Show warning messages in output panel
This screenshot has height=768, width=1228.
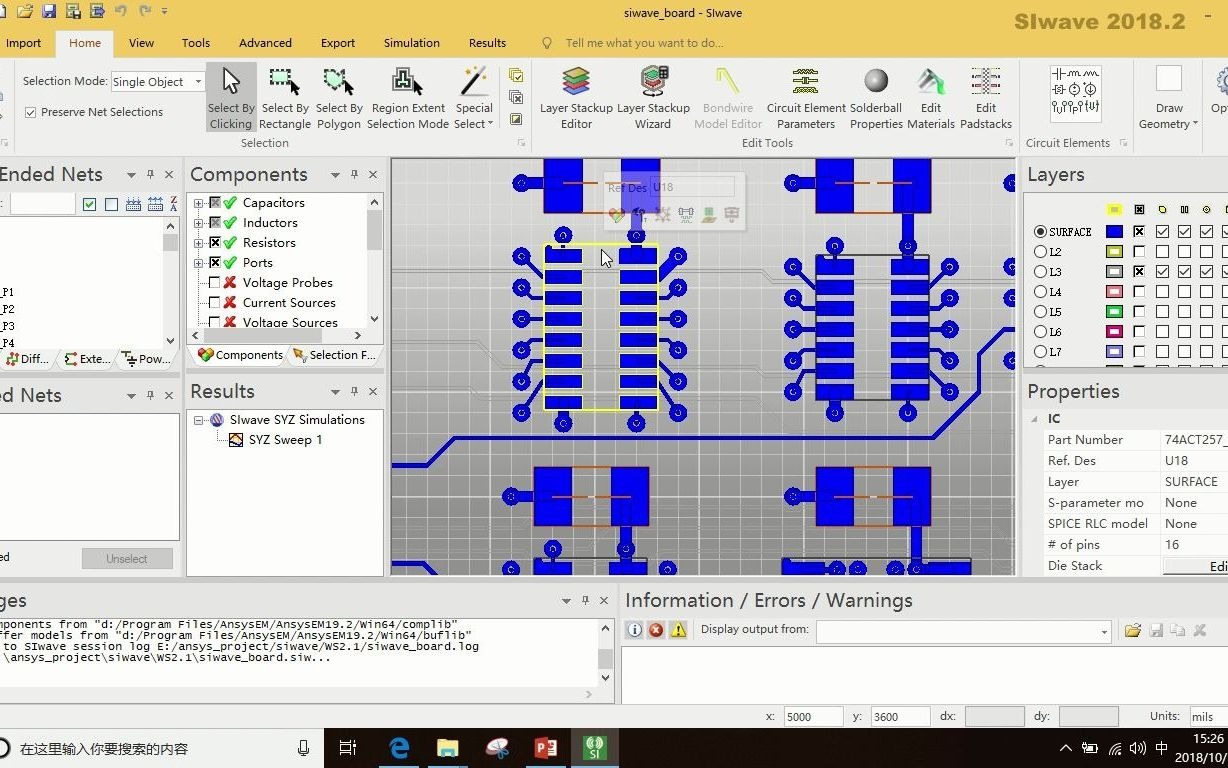[678, 630]
